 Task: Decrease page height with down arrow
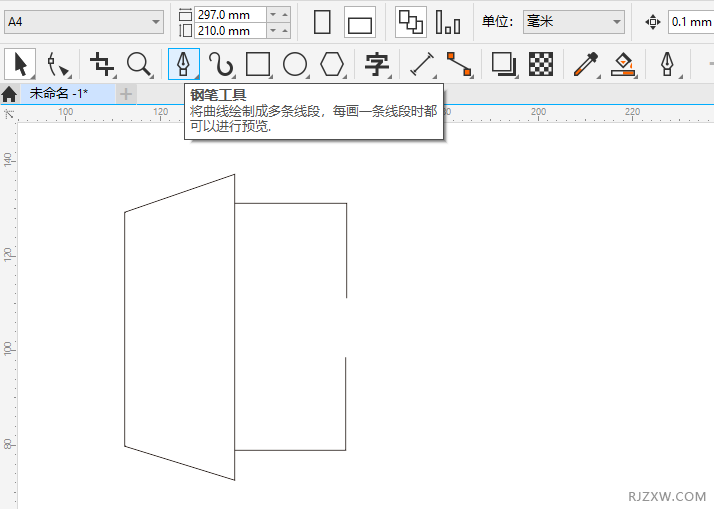(x=273, y=31)
